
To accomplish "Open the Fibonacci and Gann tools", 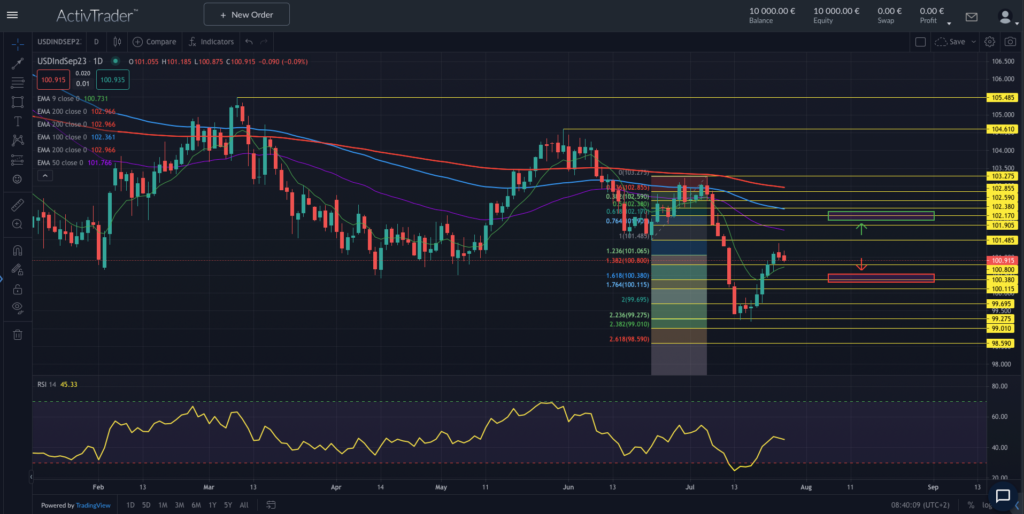I will 18,82.
